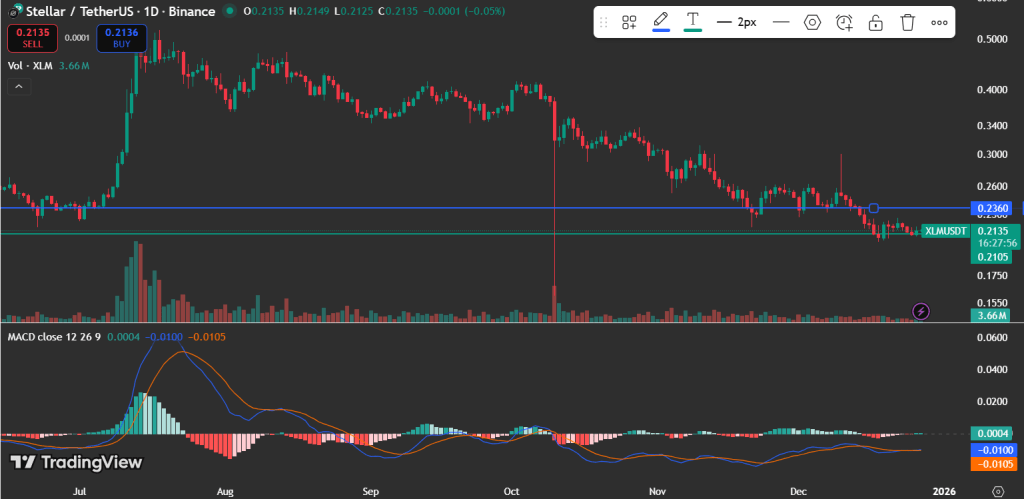Click the 0.2105 green price label
1024x499 pixels.
[x=991, y=256]
